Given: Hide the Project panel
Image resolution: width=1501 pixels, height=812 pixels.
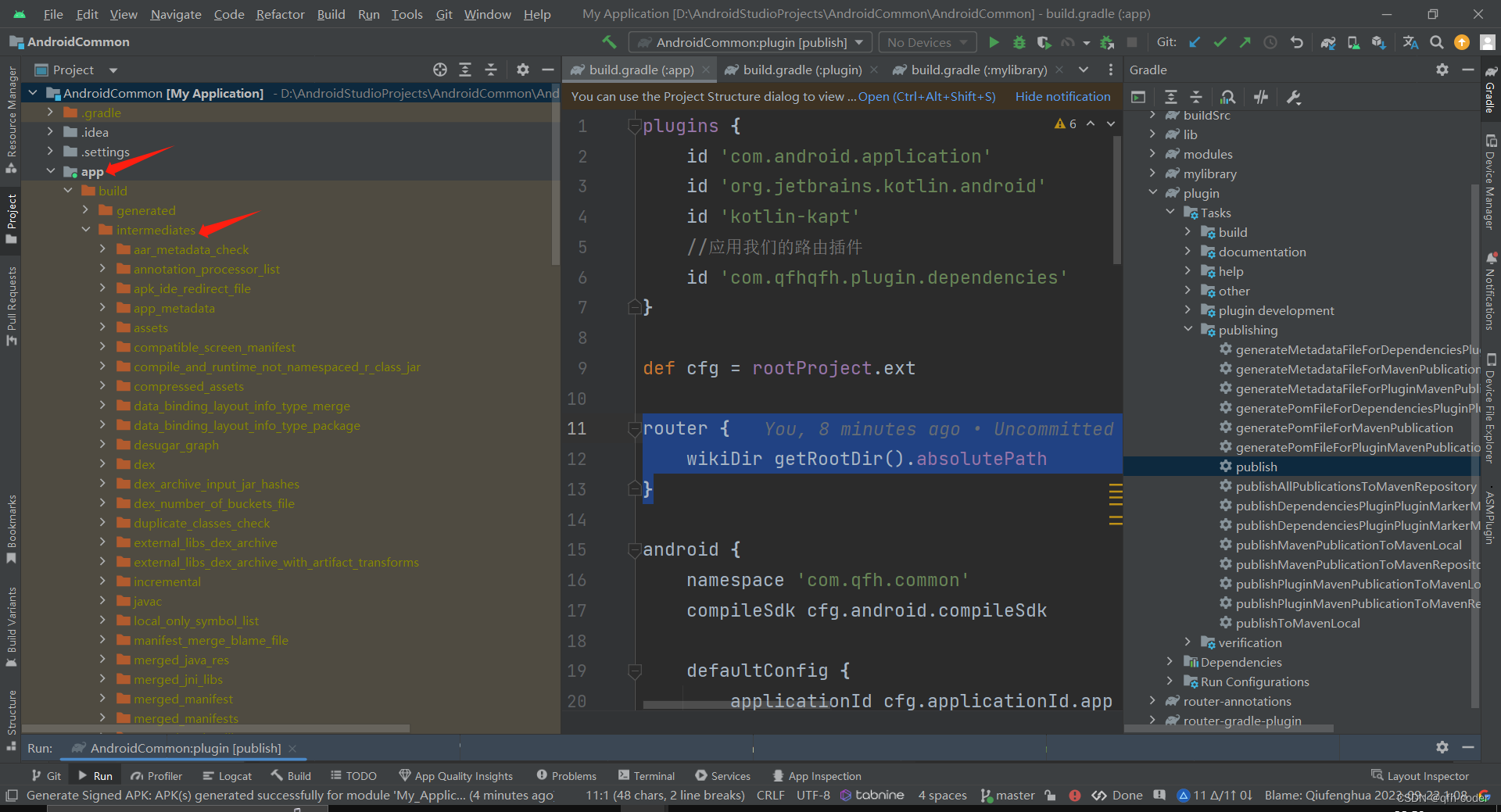Looking at the screenshot, I should click(x=548, y=70).
